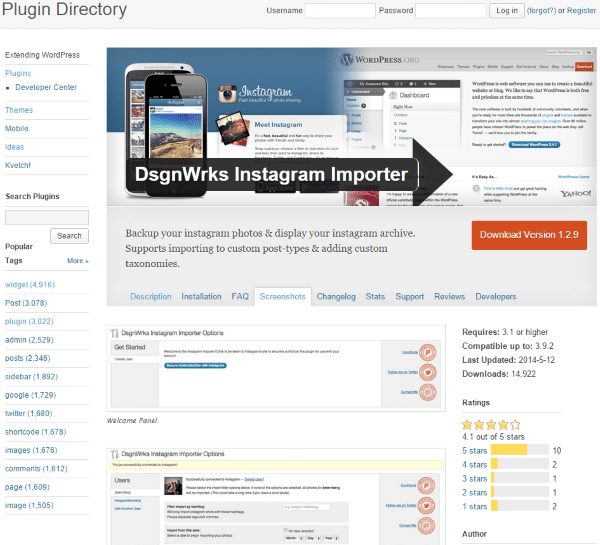This screenshot has width=600, height=545.
Task: Click the star rating icons
Action: tap(491, 425)
